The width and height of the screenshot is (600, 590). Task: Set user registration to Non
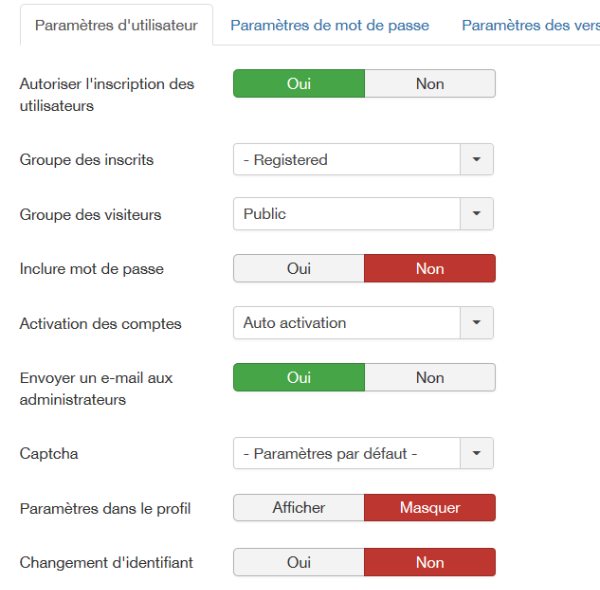(430, 84)
